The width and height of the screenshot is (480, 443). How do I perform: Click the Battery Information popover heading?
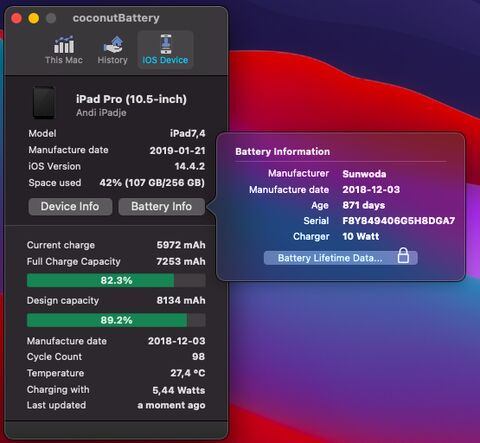point(283,151)
